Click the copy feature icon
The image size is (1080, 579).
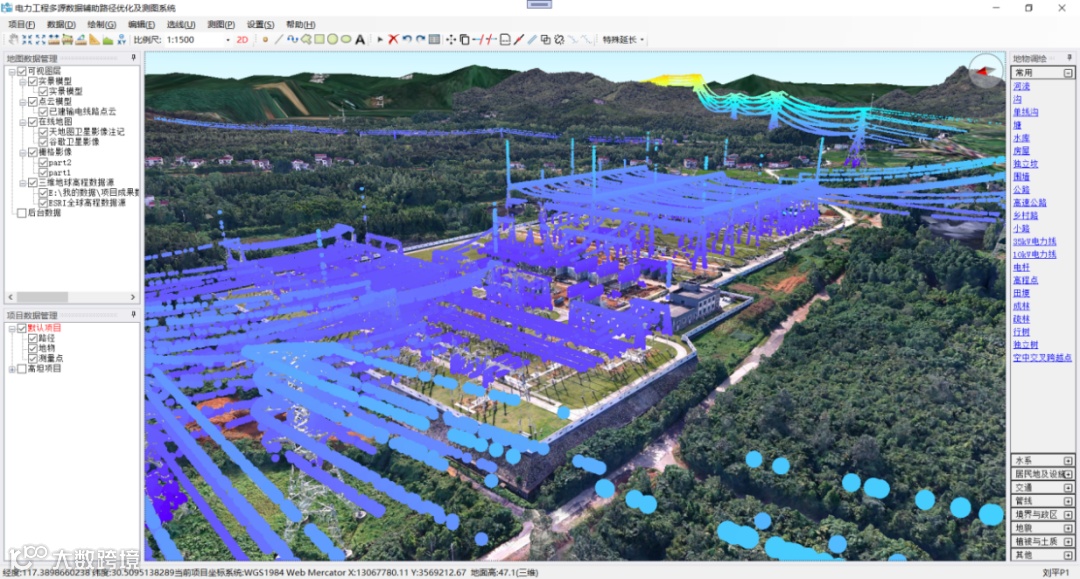point(465,39)
